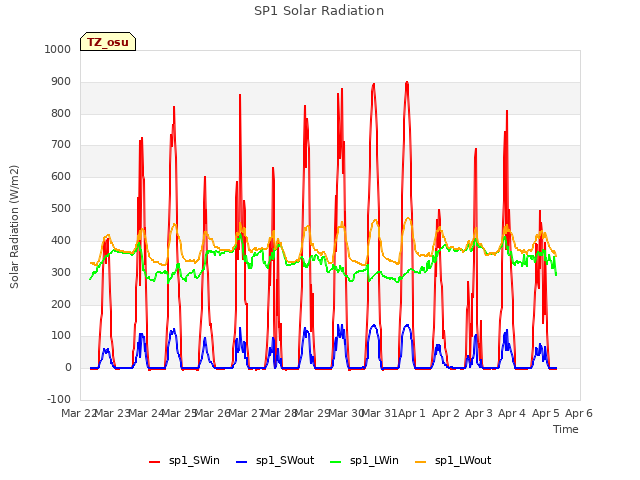Click the 600 y-axis tick label
Screen dimensions: 640x480
[61, 176]
